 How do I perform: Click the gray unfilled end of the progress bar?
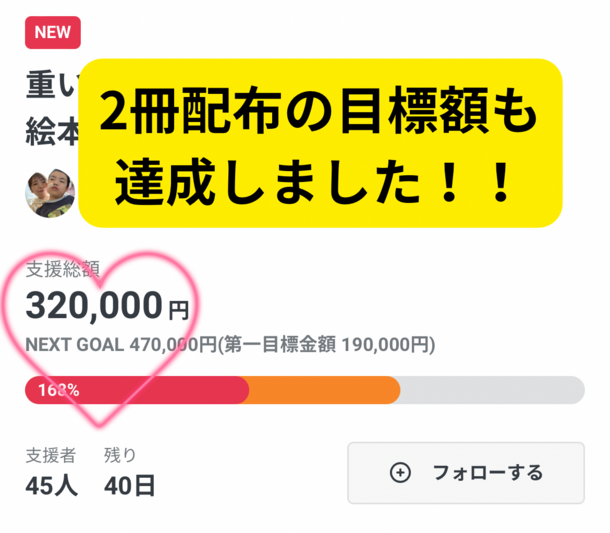492,390
